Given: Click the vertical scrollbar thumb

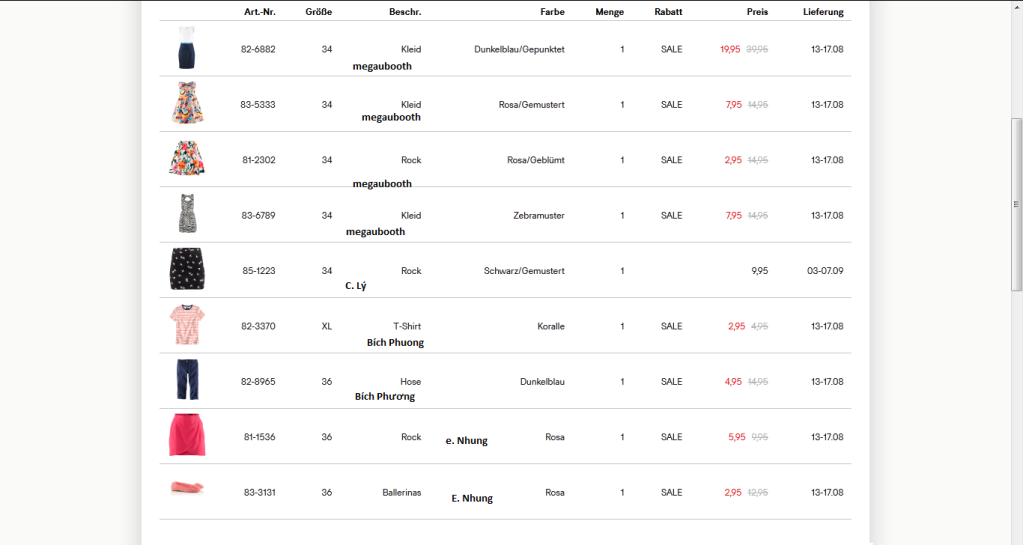Looking at the screenshot, I should (x=1016, y=204).
